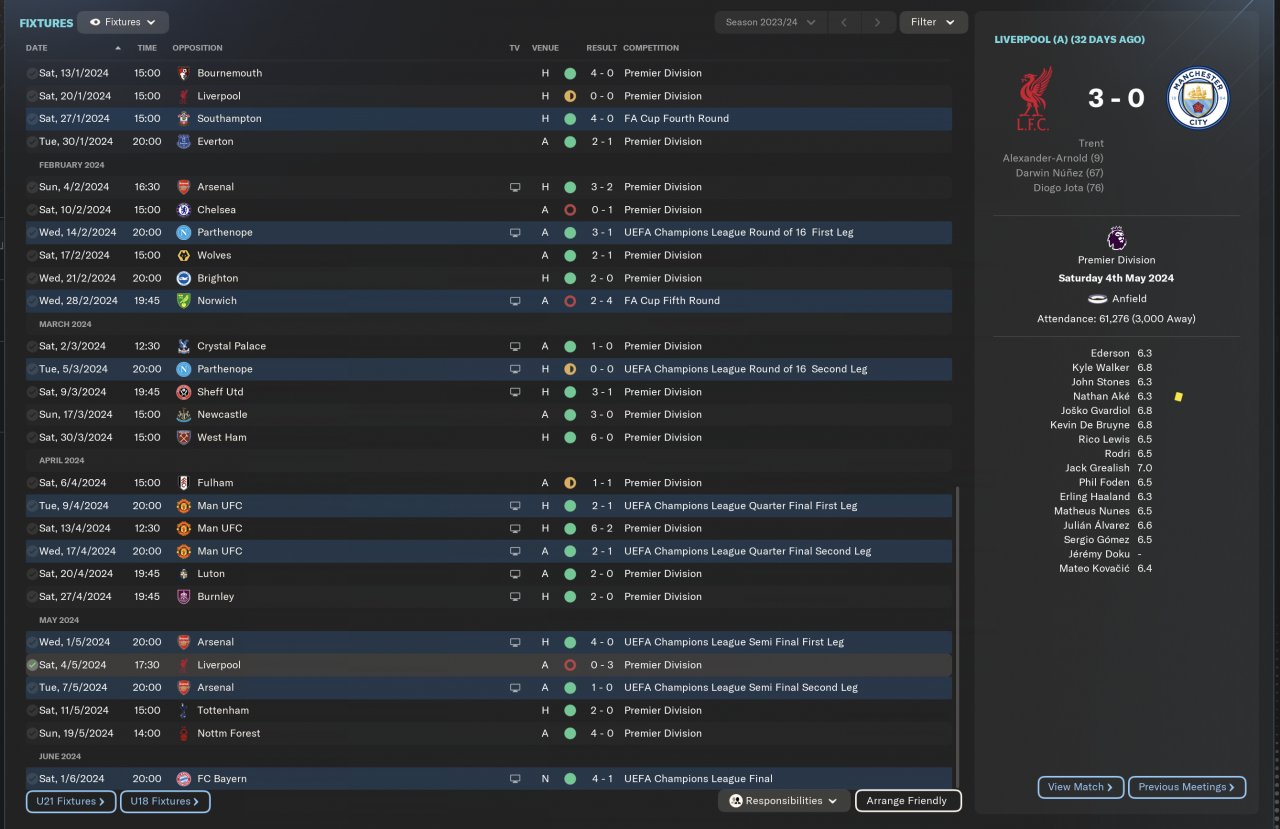The image size is (1280, 829).
Task: Click Parthenope badge in the 14/2/2024 row
Action: (183, 232)
